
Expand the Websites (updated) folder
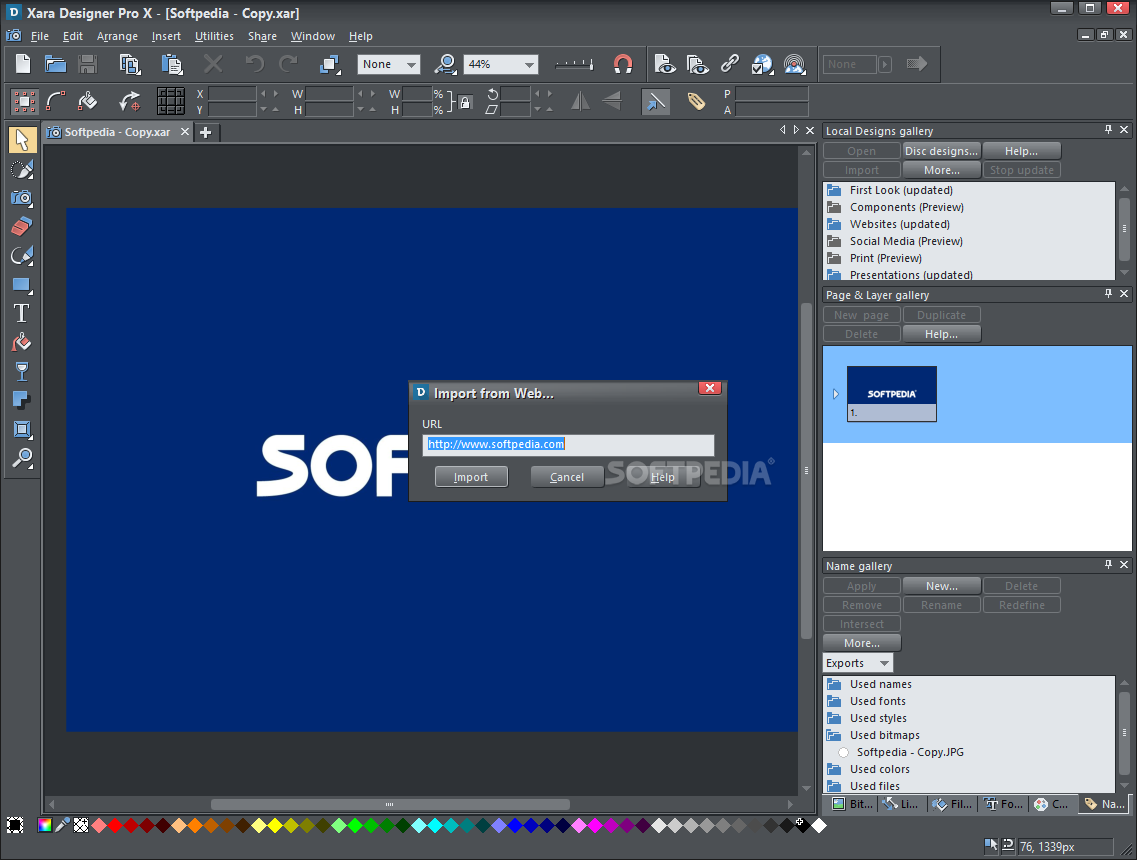click(835, 224)
